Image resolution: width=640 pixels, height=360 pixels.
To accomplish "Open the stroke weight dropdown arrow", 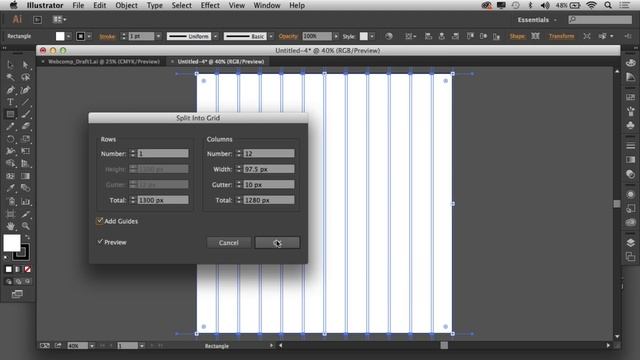I will 158,36.
